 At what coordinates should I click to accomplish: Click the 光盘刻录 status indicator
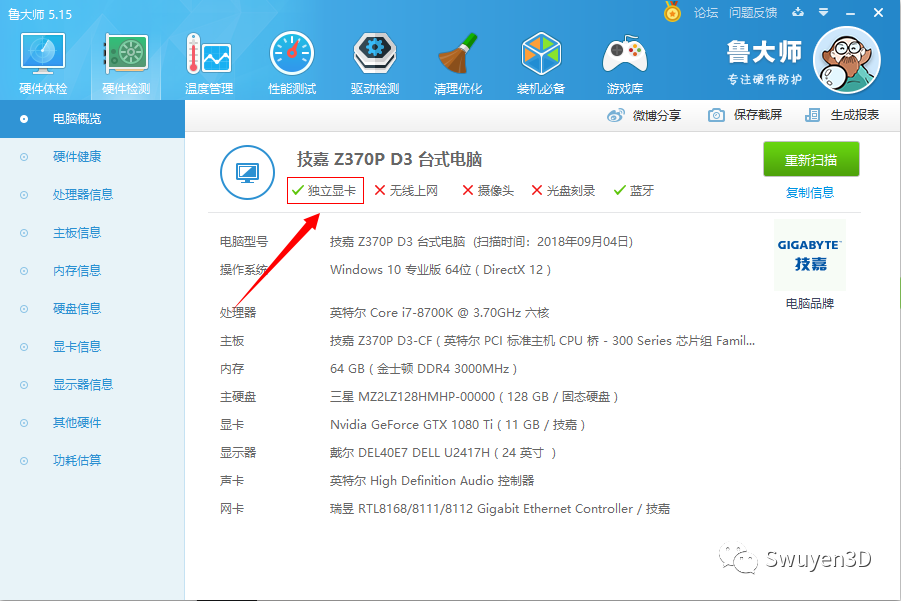563,190
